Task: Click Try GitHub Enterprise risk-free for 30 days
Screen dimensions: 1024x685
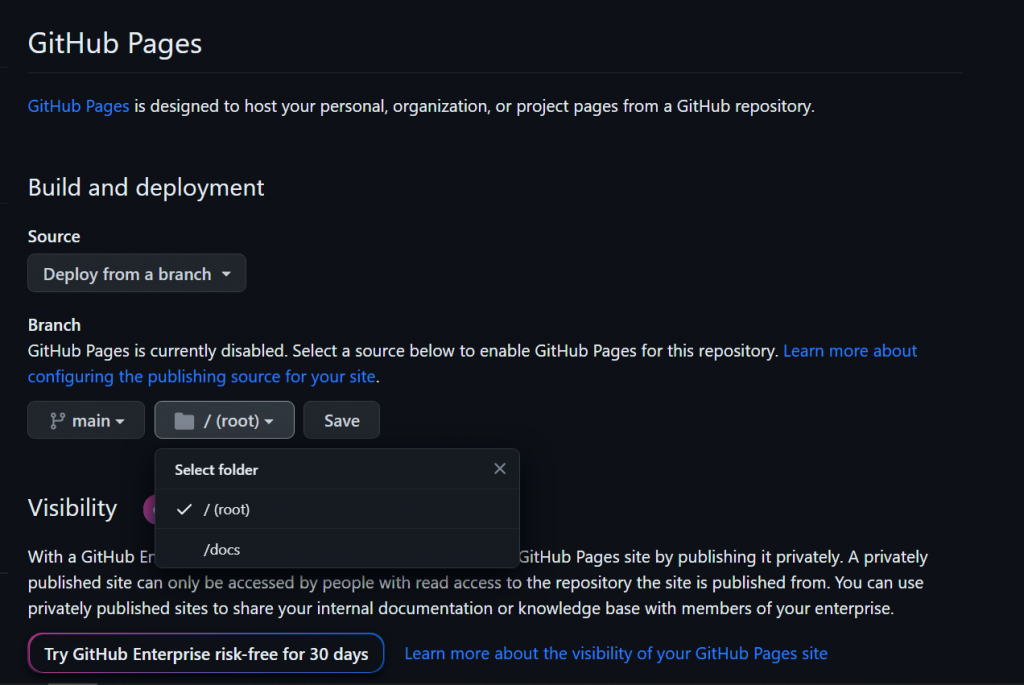Action: (206, 654)
